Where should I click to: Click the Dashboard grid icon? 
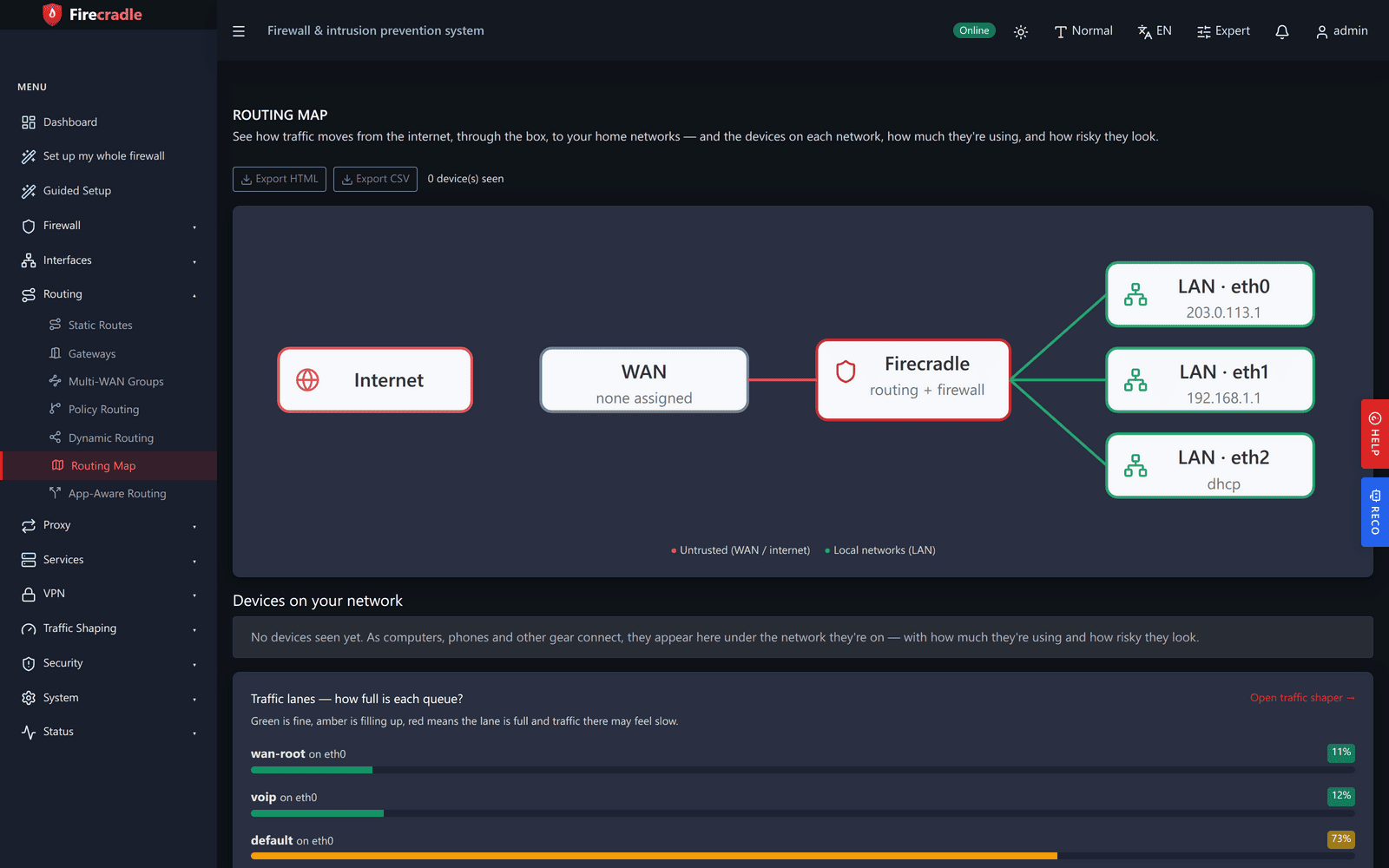29,122
